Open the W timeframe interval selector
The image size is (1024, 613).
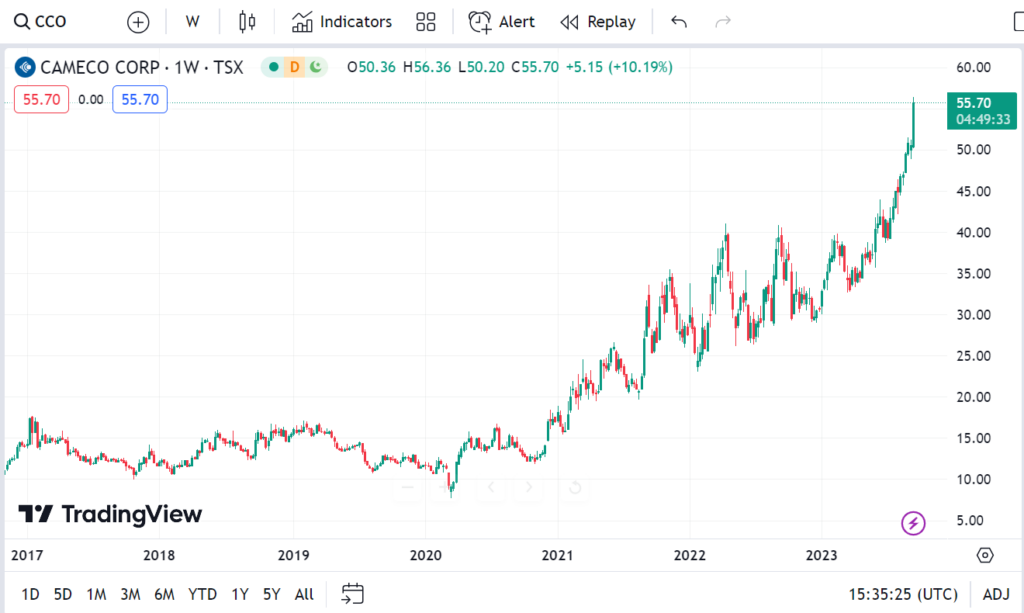[192, 22]
